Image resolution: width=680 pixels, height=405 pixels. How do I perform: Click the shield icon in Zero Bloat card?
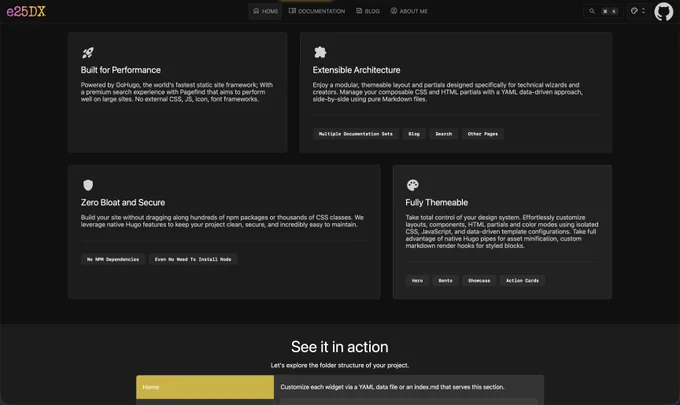[x=88, y=185]
